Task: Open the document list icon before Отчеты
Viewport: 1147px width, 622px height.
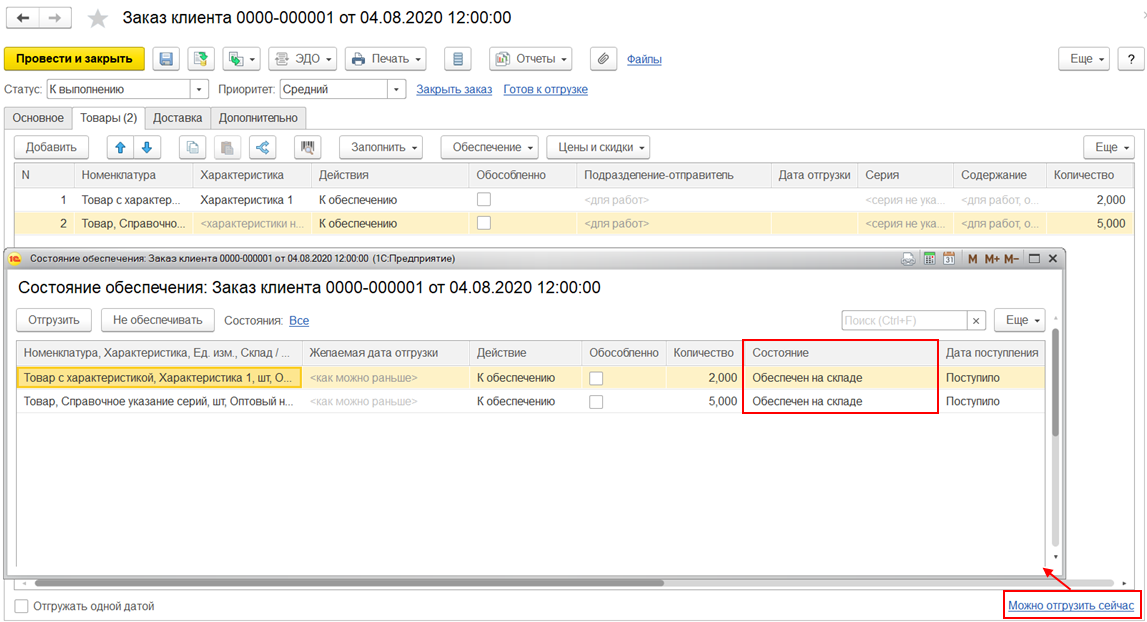Action: [x=458, y=59]
